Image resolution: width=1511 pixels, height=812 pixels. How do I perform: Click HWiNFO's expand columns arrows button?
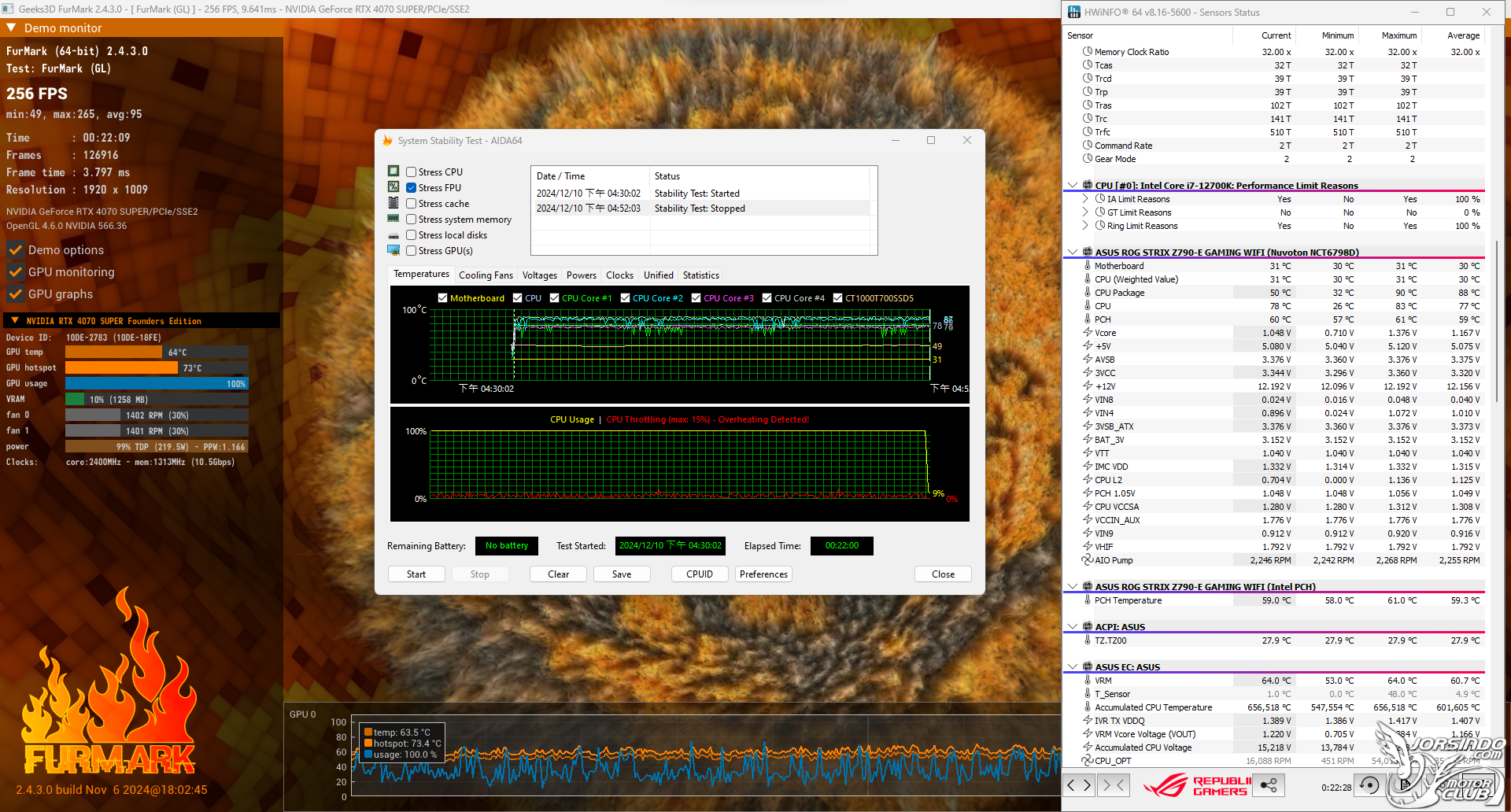point(1079,785)
